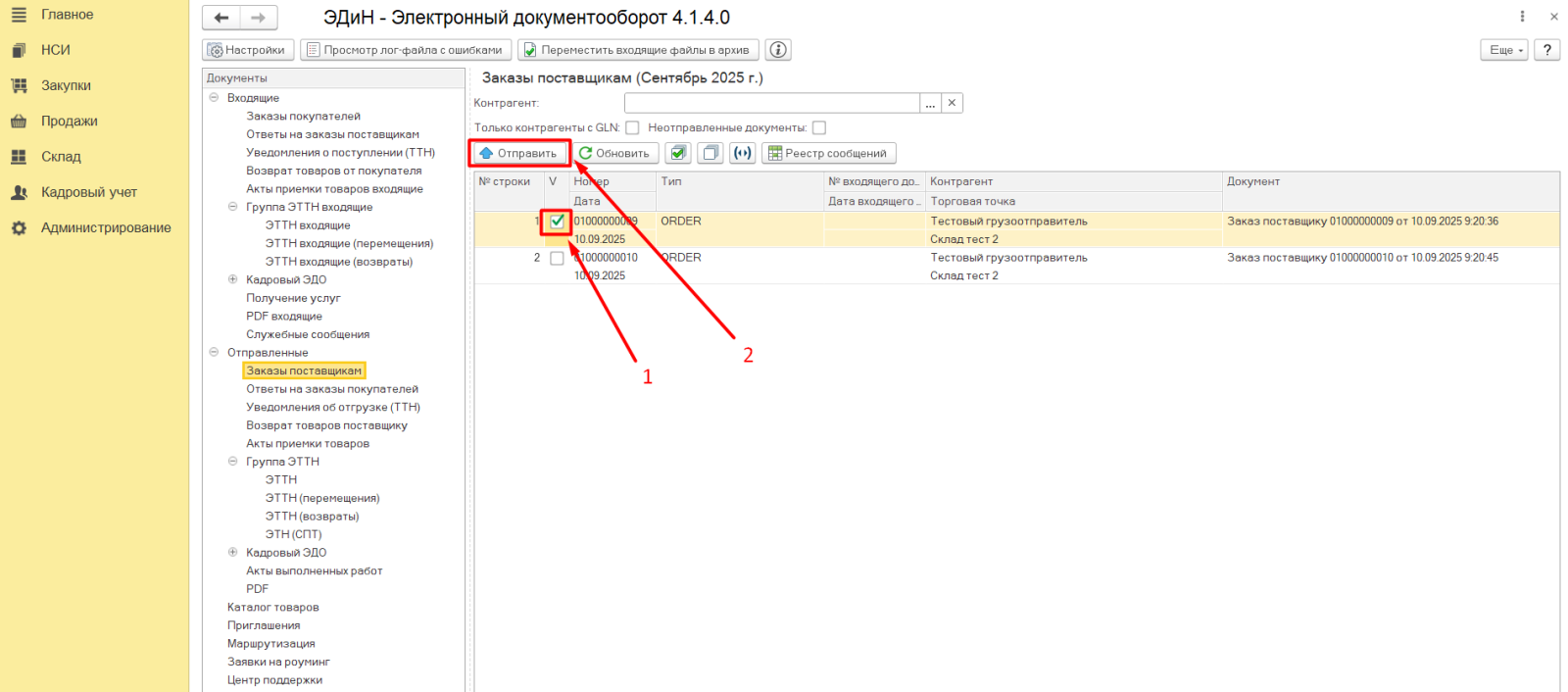Open the Еще dropdown menu

pos(1504,50)
